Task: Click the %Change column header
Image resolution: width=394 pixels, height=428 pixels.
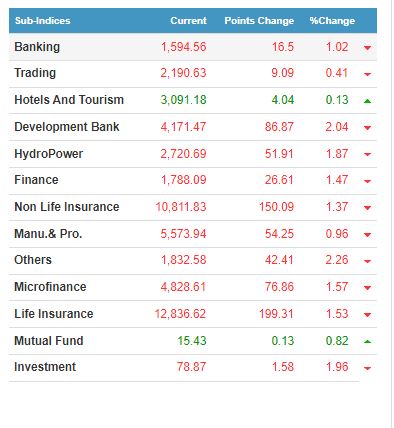Action: 332,21
